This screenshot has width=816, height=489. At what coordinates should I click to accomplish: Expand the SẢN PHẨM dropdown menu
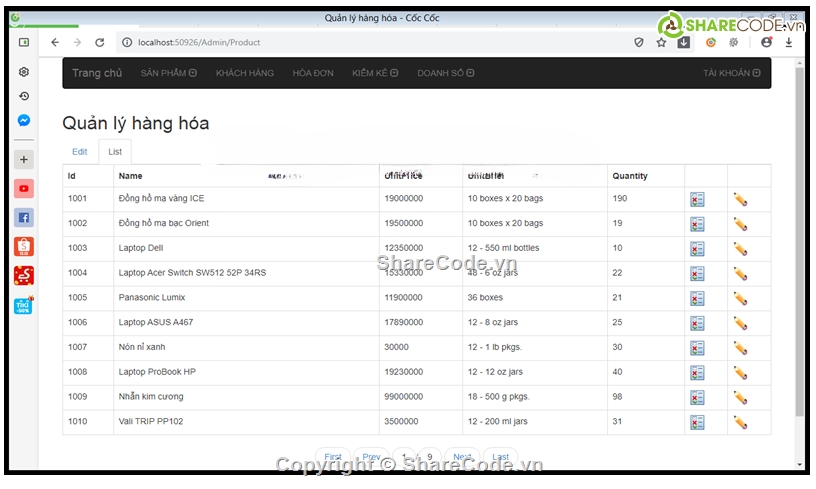click(169, 73)
